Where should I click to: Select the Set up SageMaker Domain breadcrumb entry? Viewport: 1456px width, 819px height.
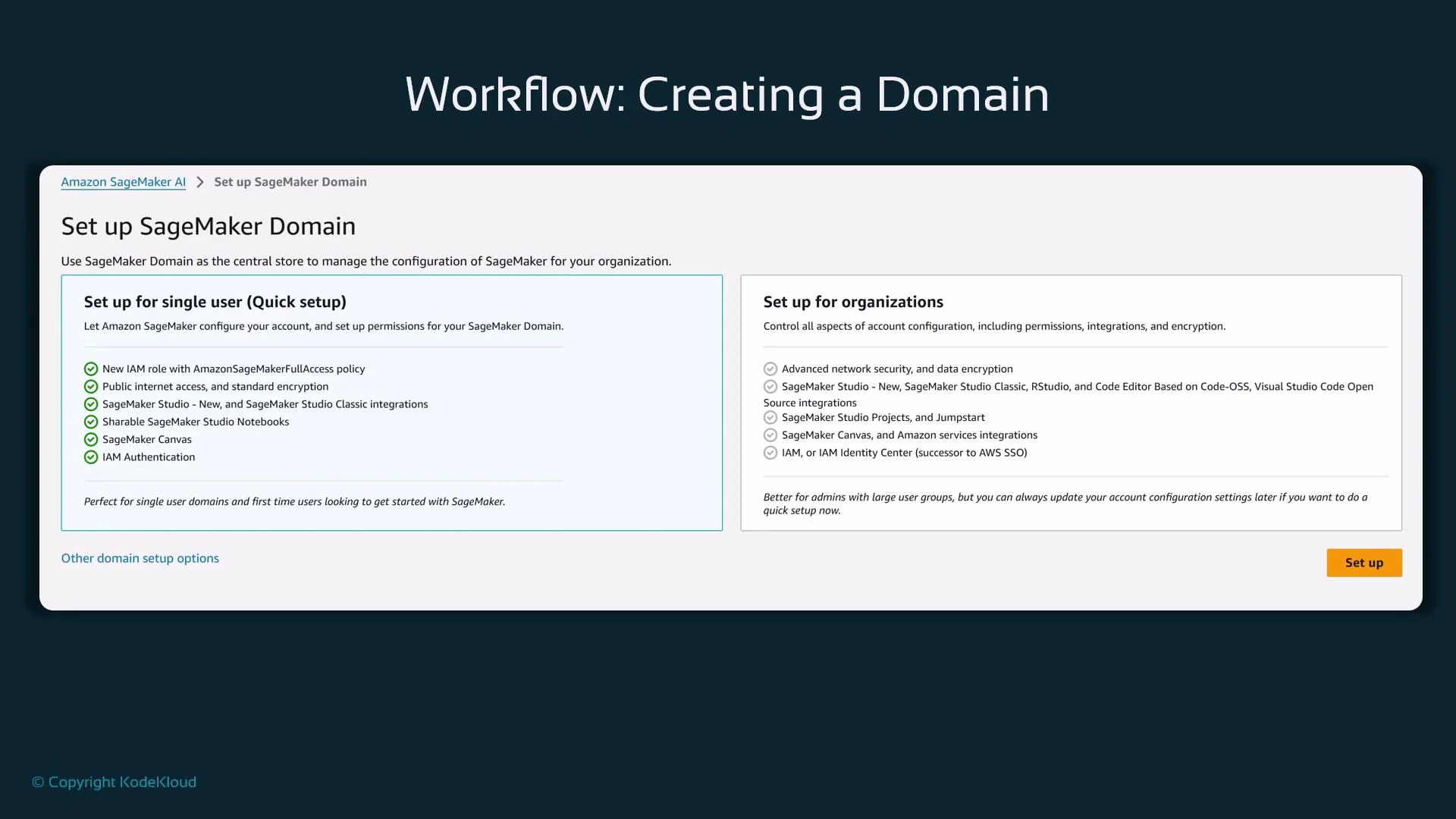coord(290,182)
